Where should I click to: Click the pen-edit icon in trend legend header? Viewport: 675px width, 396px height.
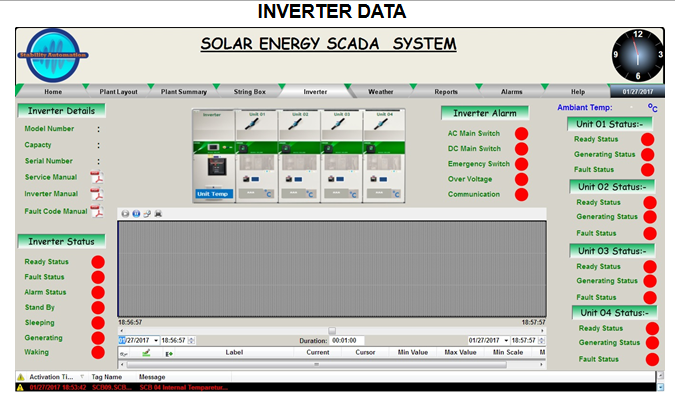tap(146, 353)
